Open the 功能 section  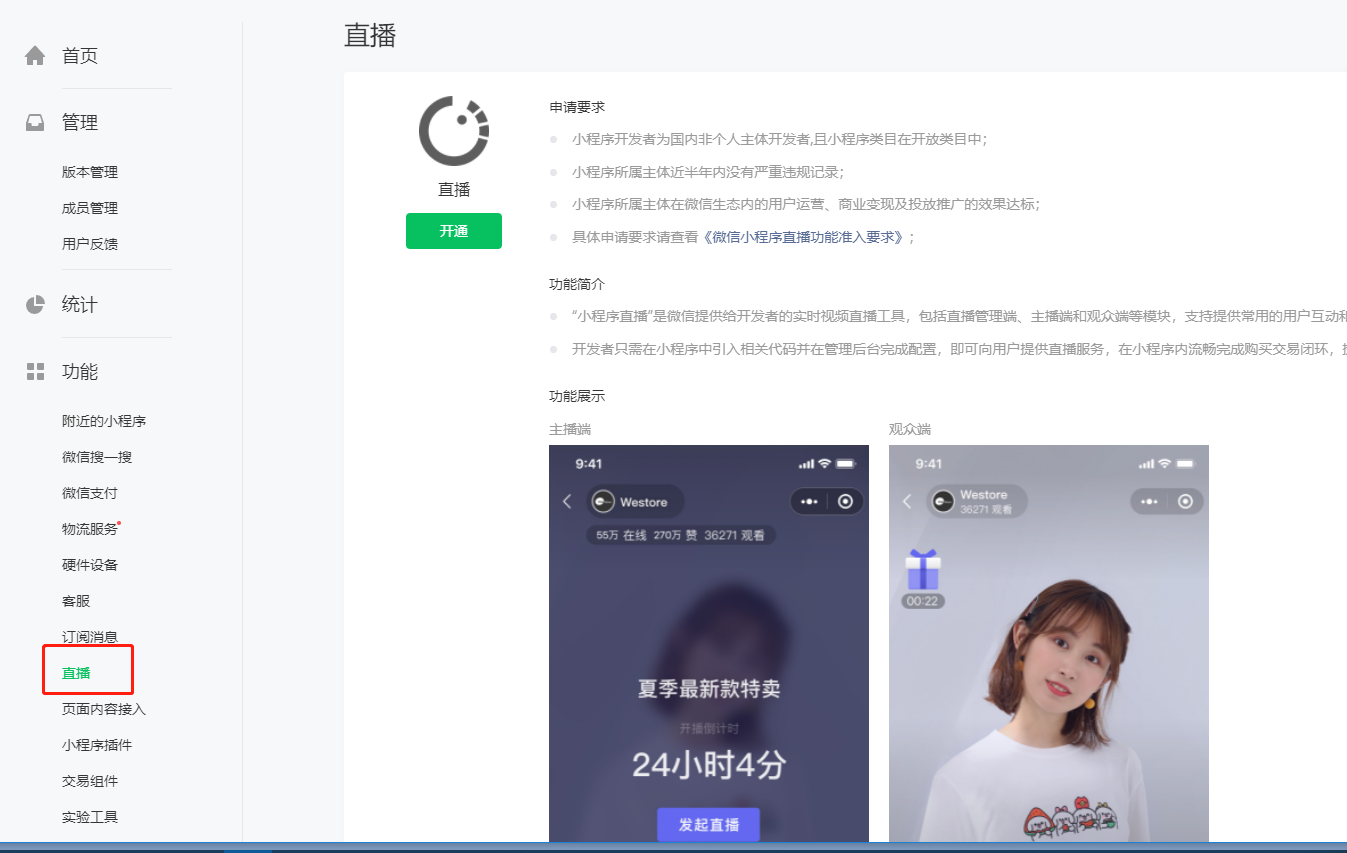pos(80,372)
